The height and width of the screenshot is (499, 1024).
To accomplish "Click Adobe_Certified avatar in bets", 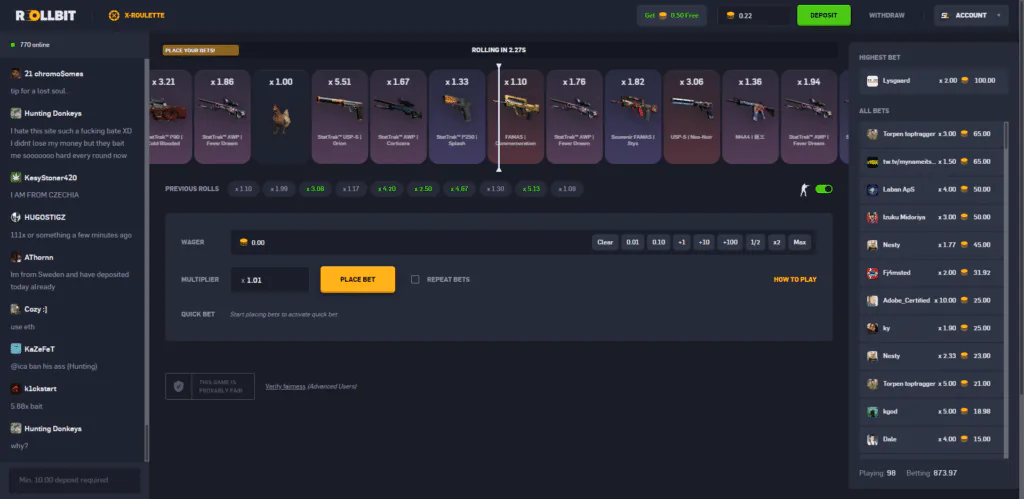I will (872, 300).
